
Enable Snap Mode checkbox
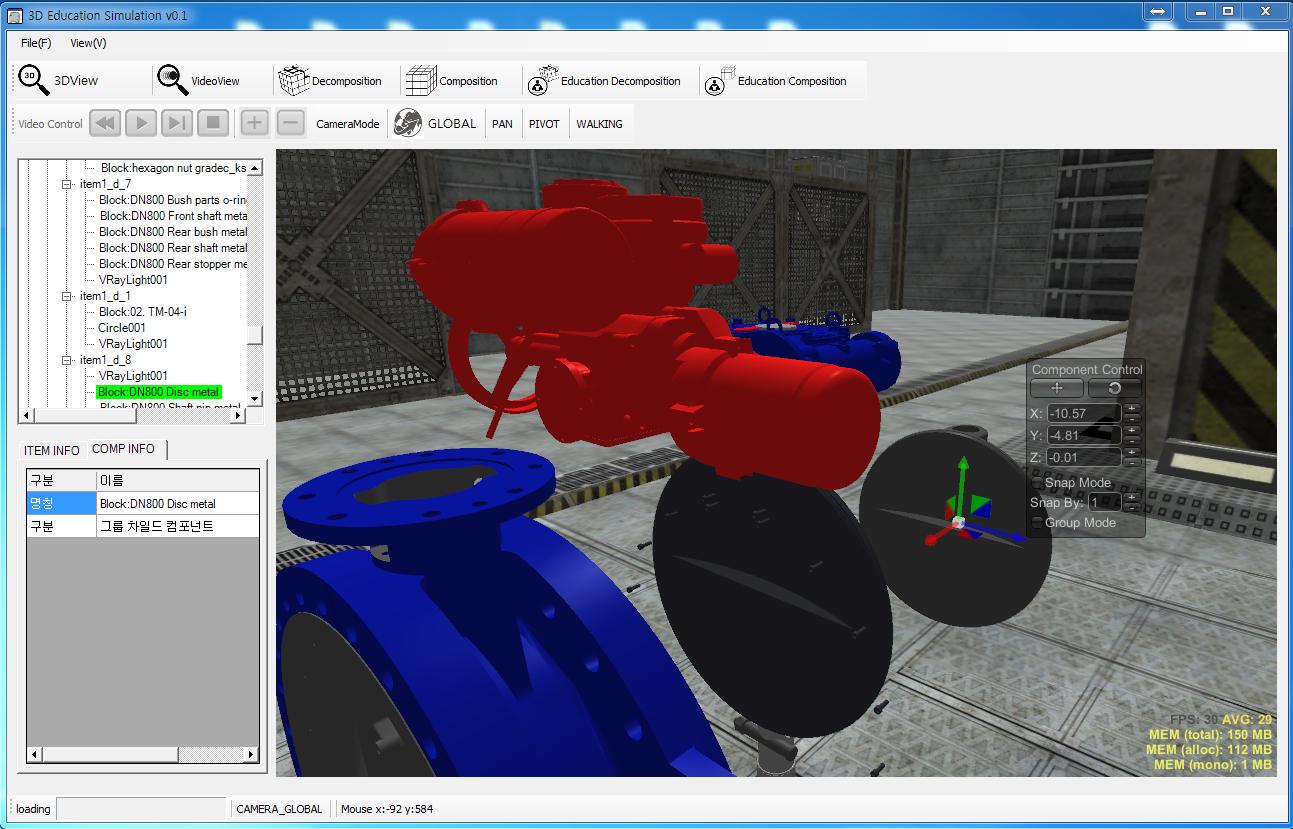tap(1037, 483)
